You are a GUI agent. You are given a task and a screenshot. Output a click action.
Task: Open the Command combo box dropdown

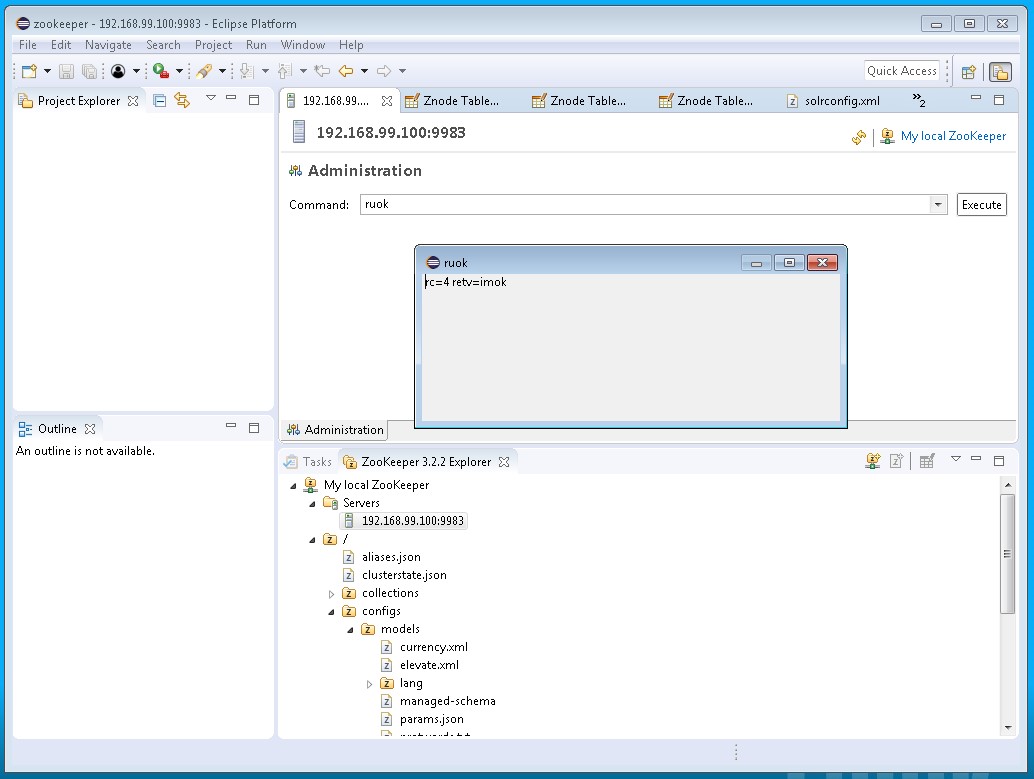937,204
